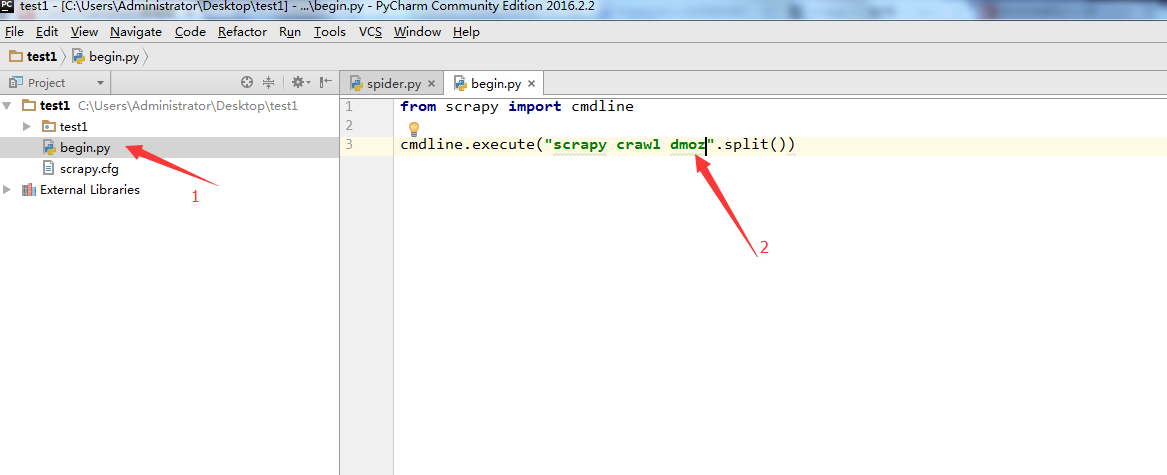This screenshot has width=1167, height=475.
Task: Click the External Libraries bookshelf icon
Action: coord(29,190)
